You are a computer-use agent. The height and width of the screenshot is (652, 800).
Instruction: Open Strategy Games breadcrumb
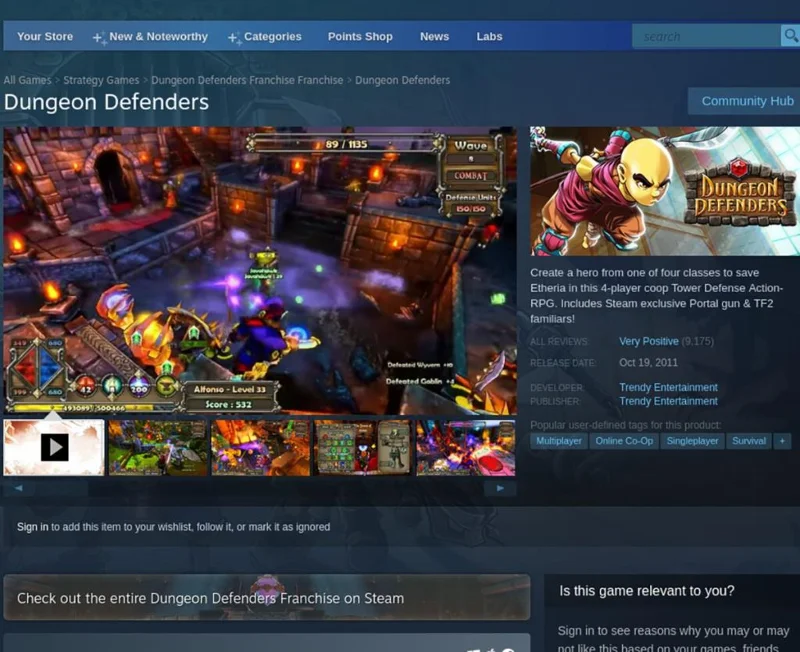click(101, 80)
